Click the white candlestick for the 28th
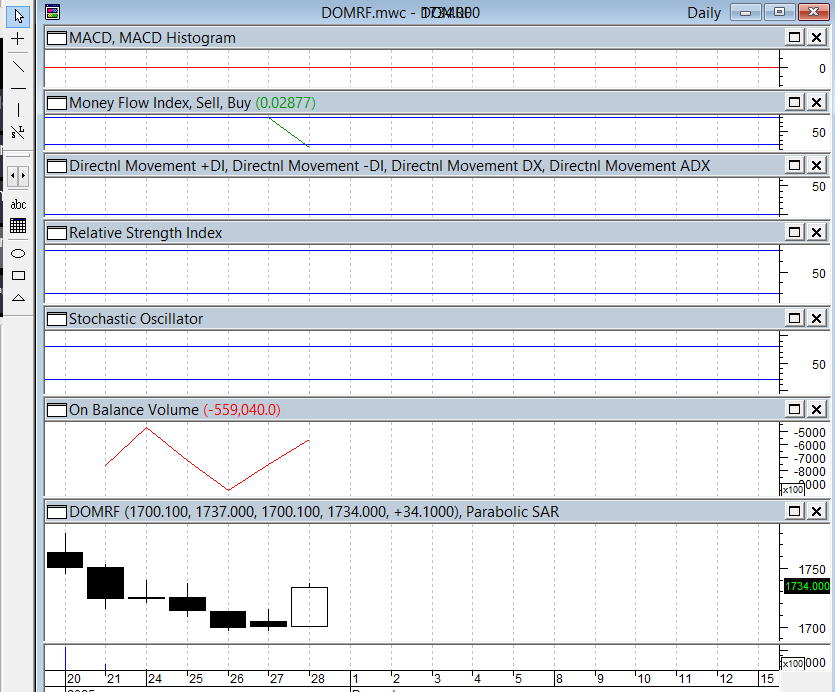Screen dimensions: 835x692 (x=309, y=607)
